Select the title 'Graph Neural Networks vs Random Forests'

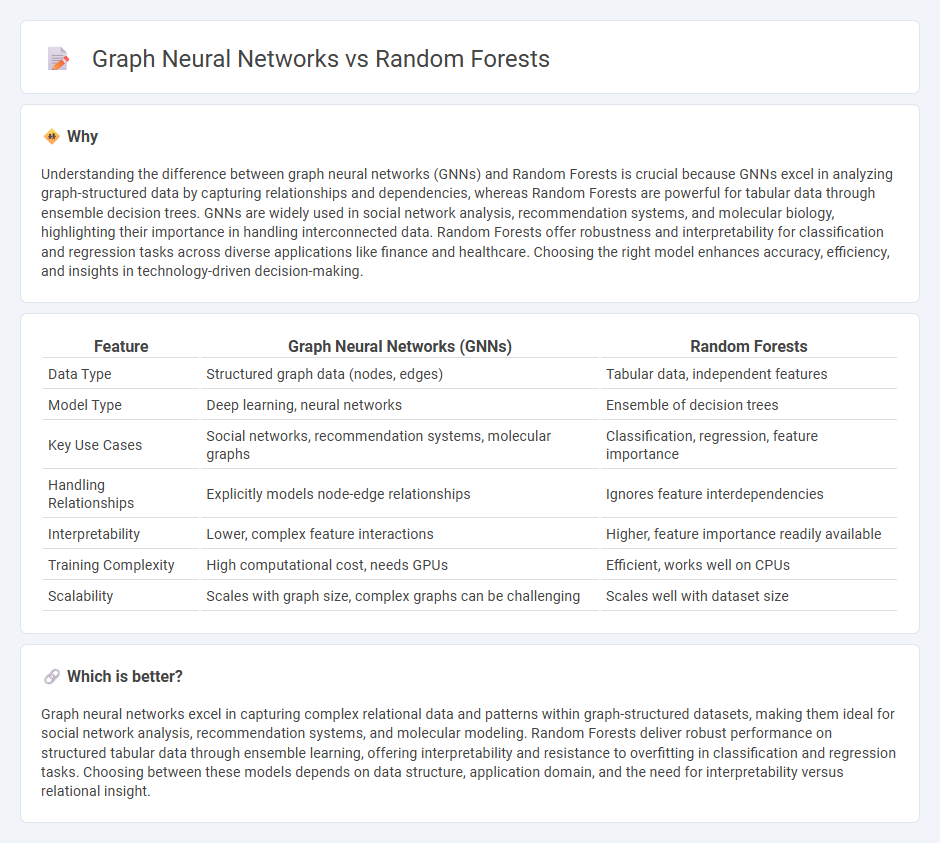pos(321,59)
